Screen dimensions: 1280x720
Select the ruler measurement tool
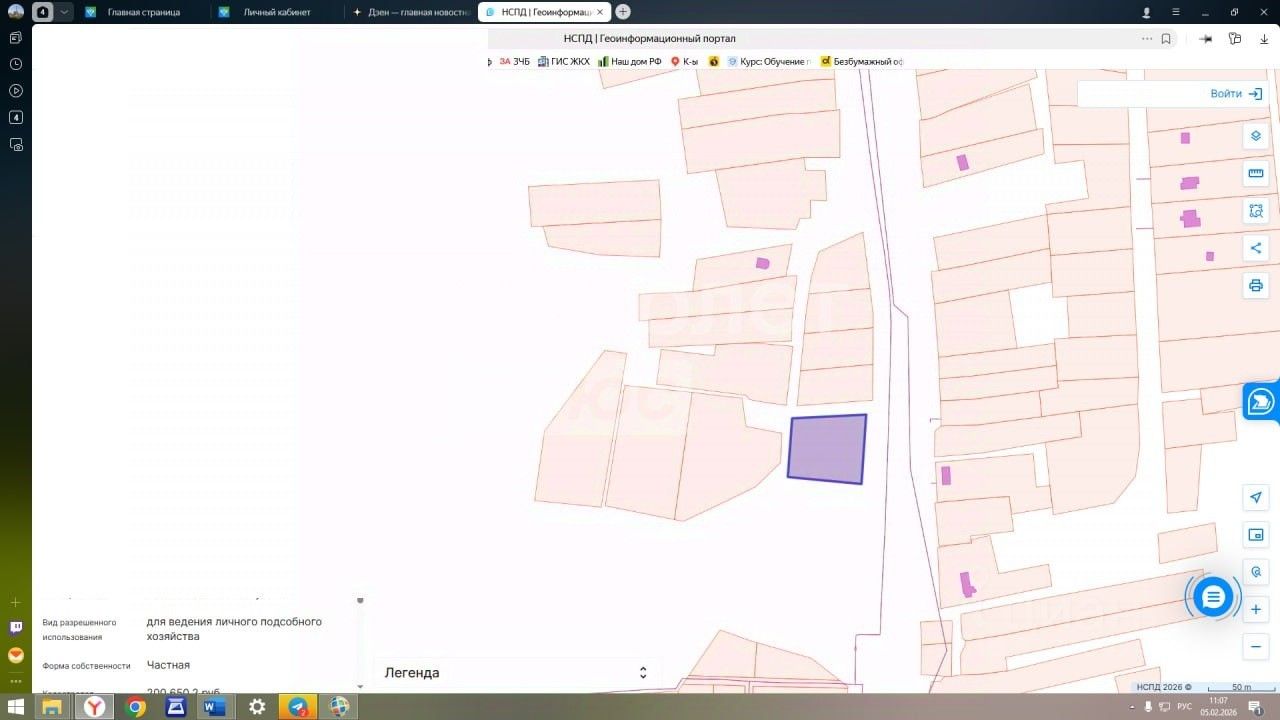(x=1256, y=173)
